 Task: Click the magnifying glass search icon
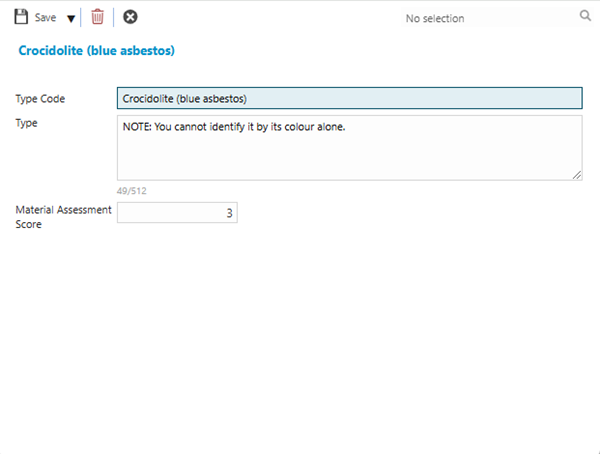click(585, 16)
